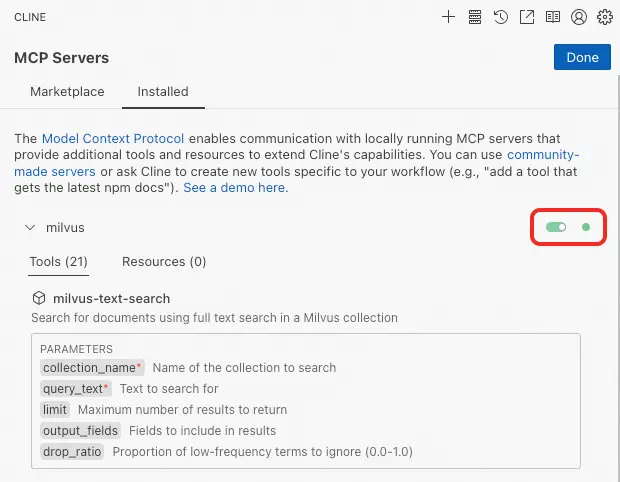Collapse the milvus server section
The image size is (620, 482).
(30, 228)
